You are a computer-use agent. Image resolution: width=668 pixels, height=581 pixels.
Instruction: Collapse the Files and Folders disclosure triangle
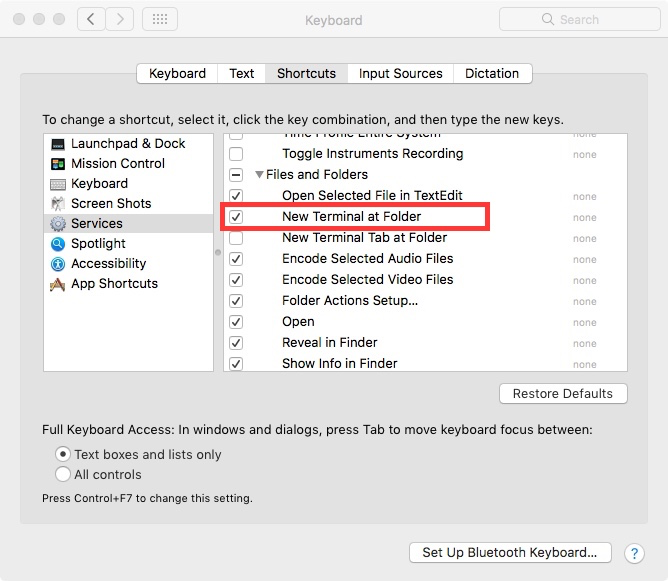point(259,175)
